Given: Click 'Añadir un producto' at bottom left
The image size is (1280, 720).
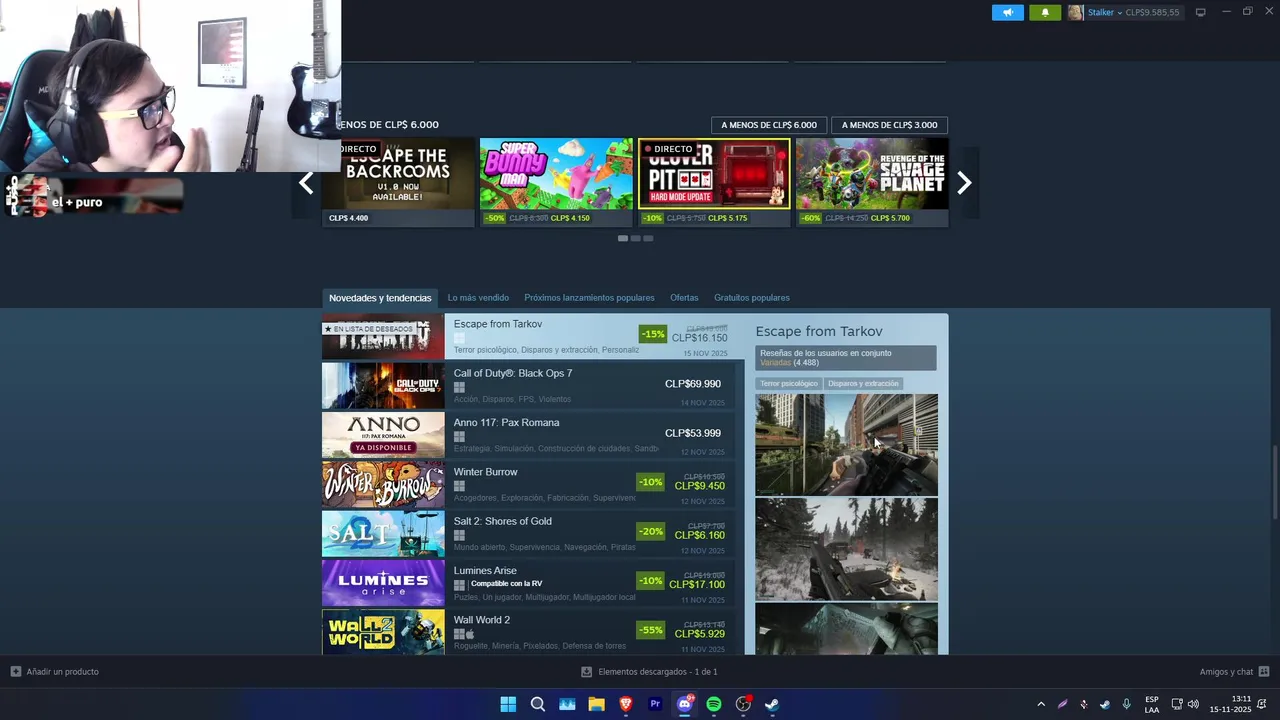Looking at the screenshot, I should point(55,672).
